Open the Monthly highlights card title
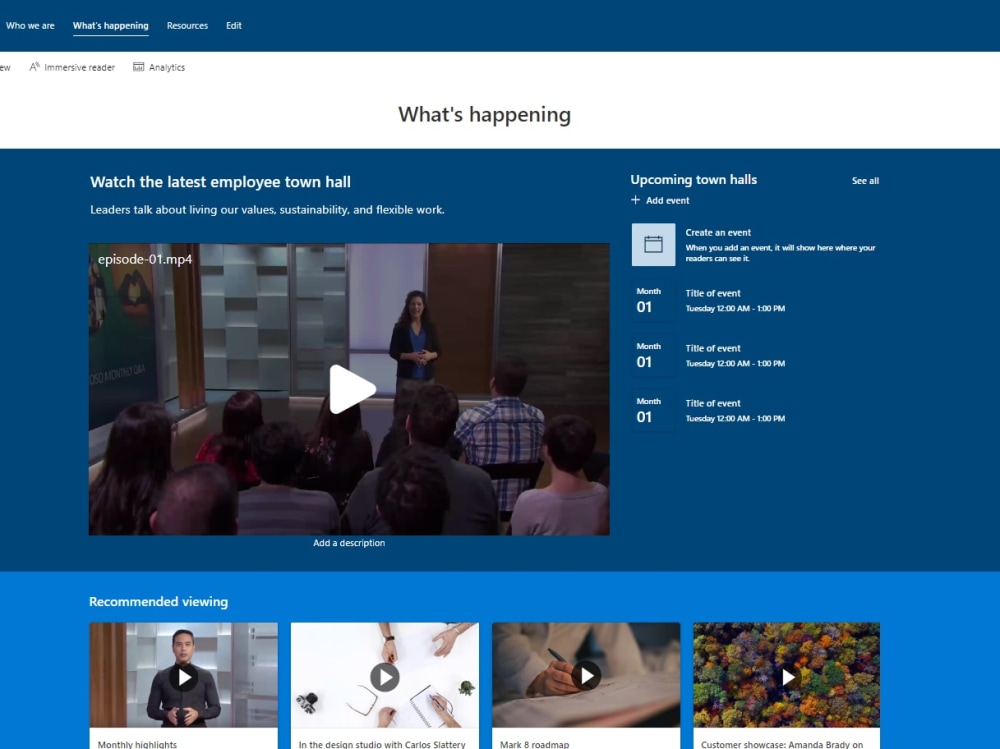 click(137, 744)
